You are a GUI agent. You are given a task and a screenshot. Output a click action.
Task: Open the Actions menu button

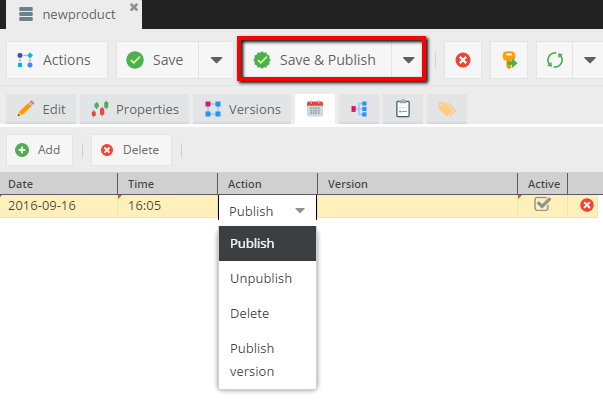tap(55, 60)
